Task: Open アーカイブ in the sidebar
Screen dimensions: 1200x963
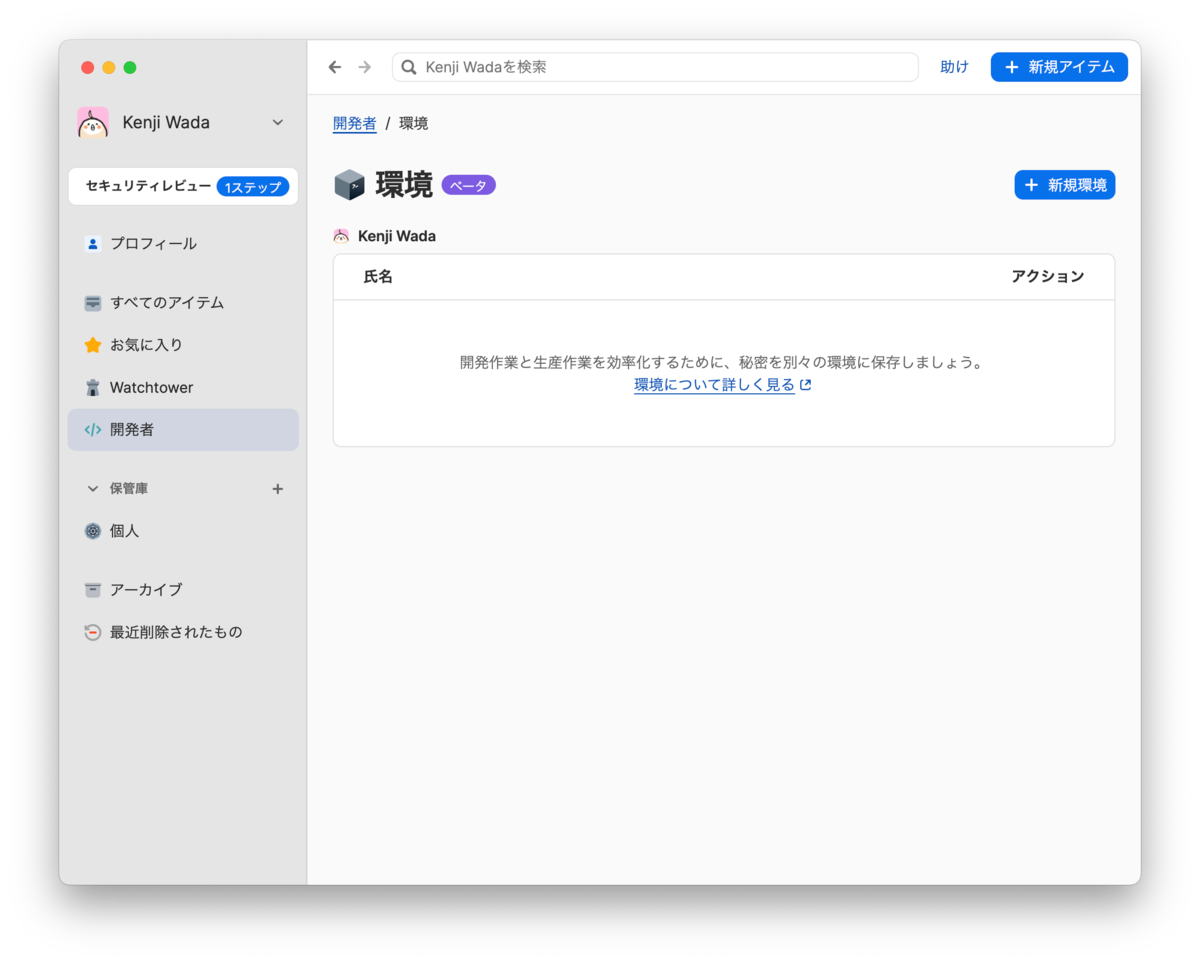Action: click(183, 590)
